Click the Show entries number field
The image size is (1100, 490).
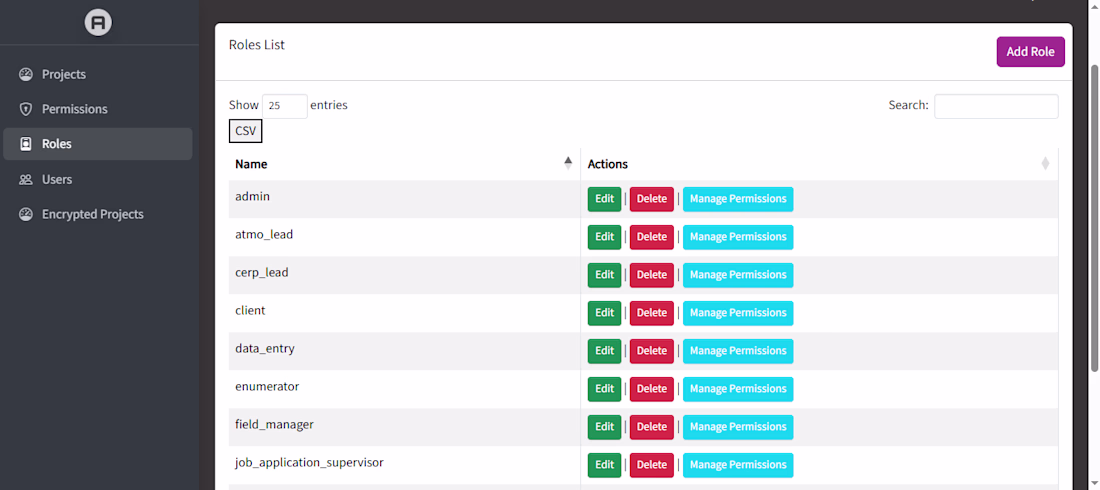pos(285,106)
